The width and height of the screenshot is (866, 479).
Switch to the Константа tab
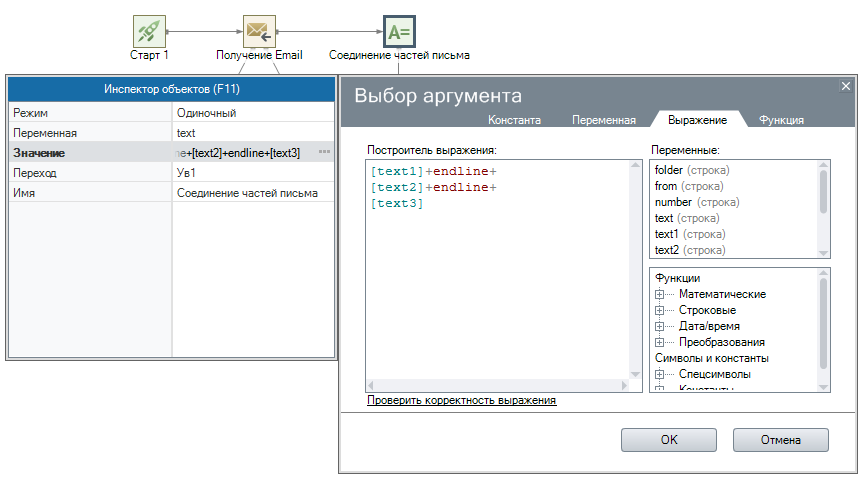(514, 120)
